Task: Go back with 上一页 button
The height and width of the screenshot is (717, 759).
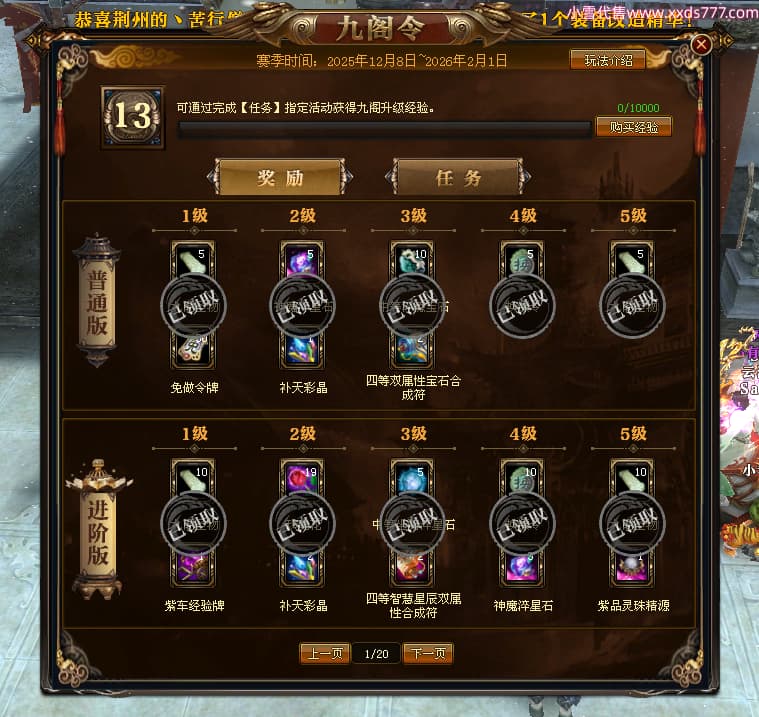Action: pyautogui.click(x=325, y=654)
